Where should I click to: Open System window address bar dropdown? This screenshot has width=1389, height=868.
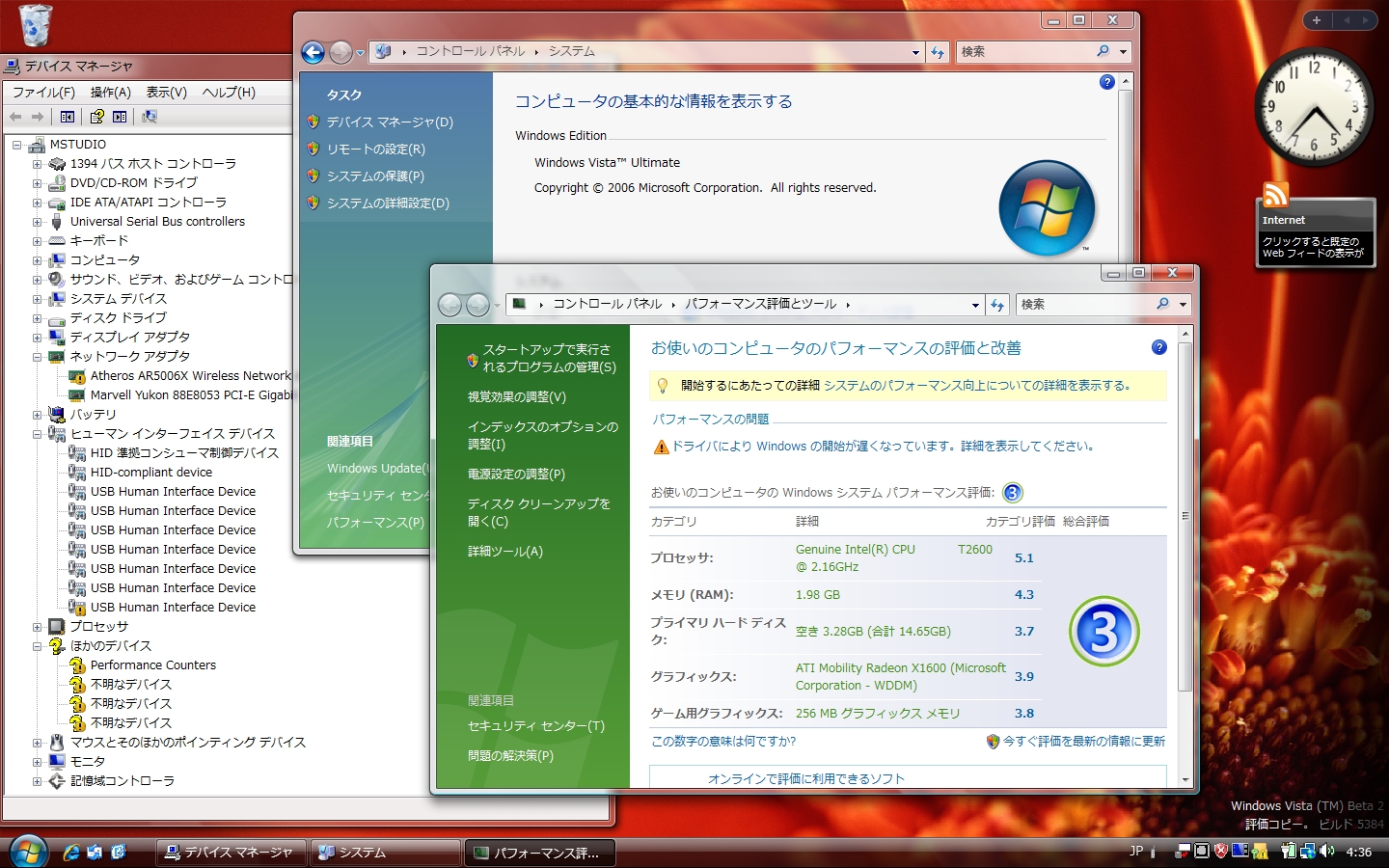[x=915, y=52]
